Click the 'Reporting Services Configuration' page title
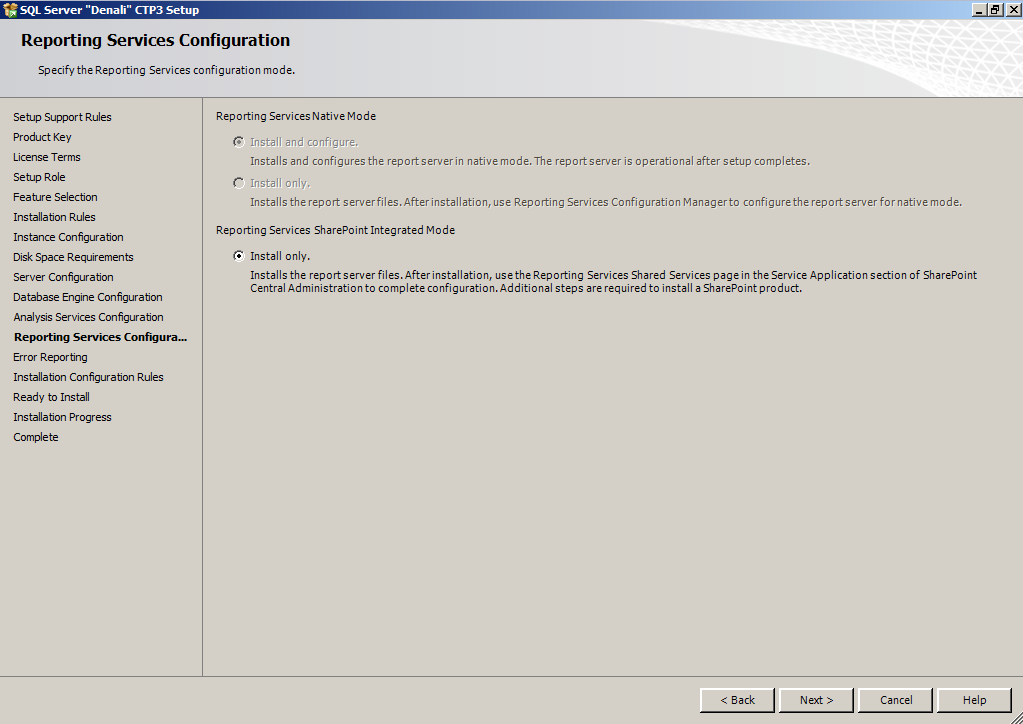1023x724 pixels. 155,40
